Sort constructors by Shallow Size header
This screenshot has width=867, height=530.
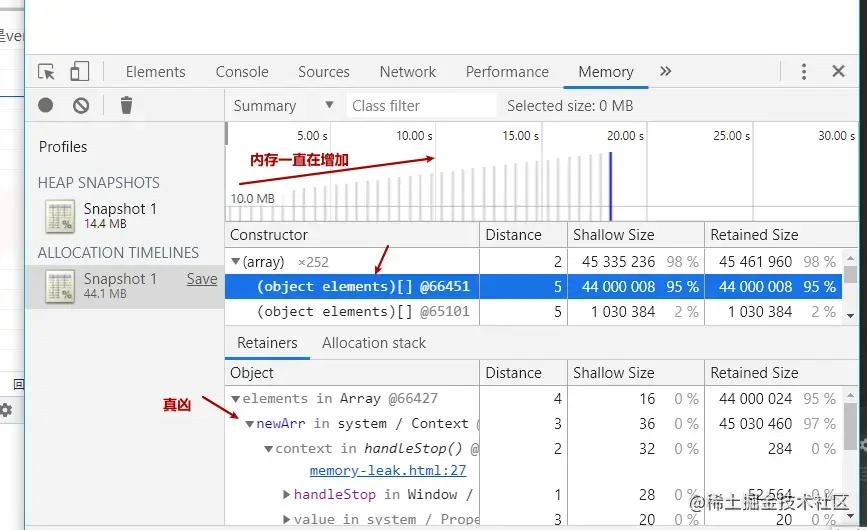(635, 235)
